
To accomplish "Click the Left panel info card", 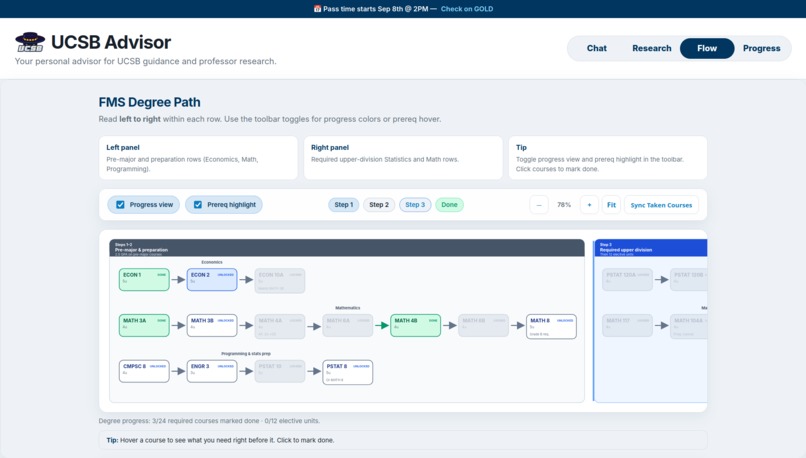I will [x=198, y=158].
